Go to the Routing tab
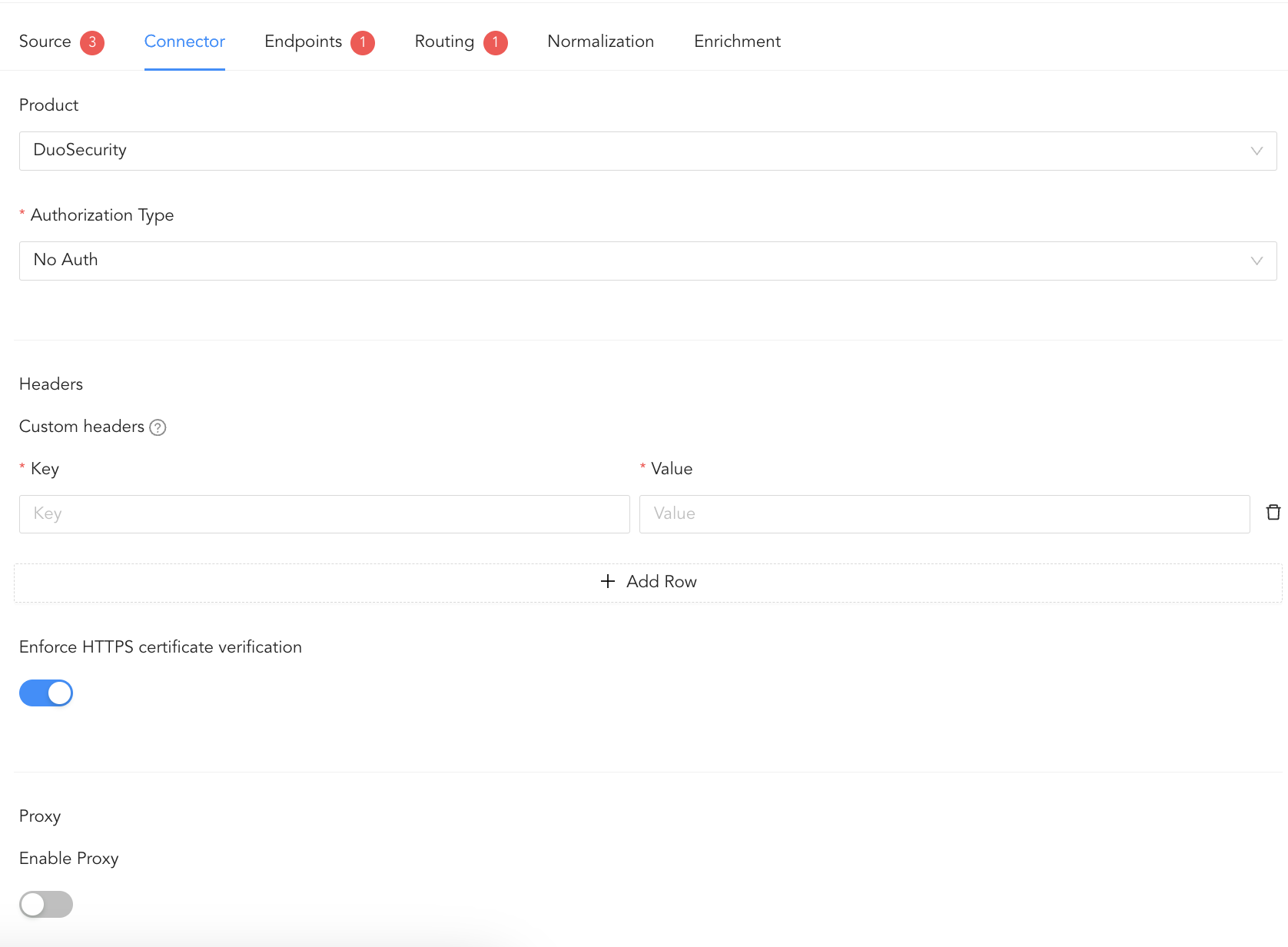Screen dimensions: 1288x947 (x=444, y=42)
